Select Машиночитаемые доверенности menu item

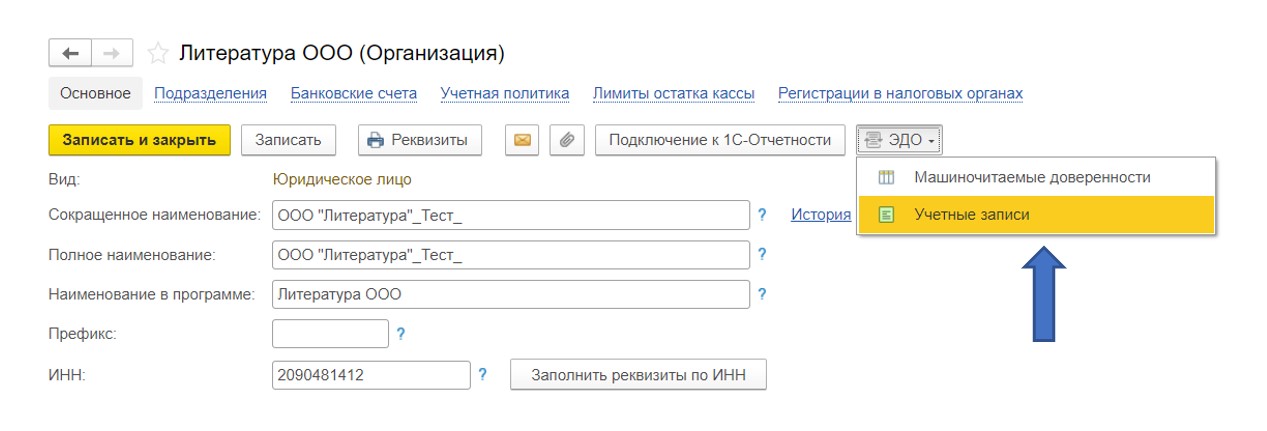[1032, 177]
